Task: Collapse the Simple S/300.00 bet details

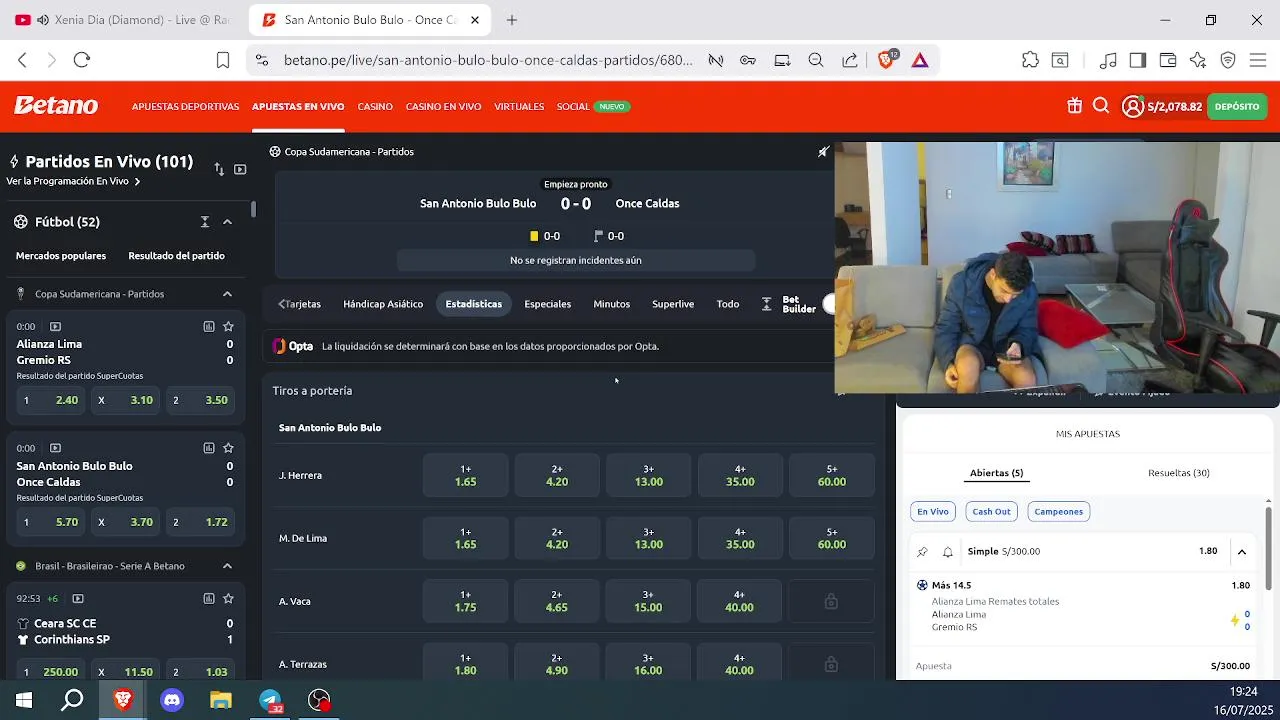Action: click(1241, 551)
